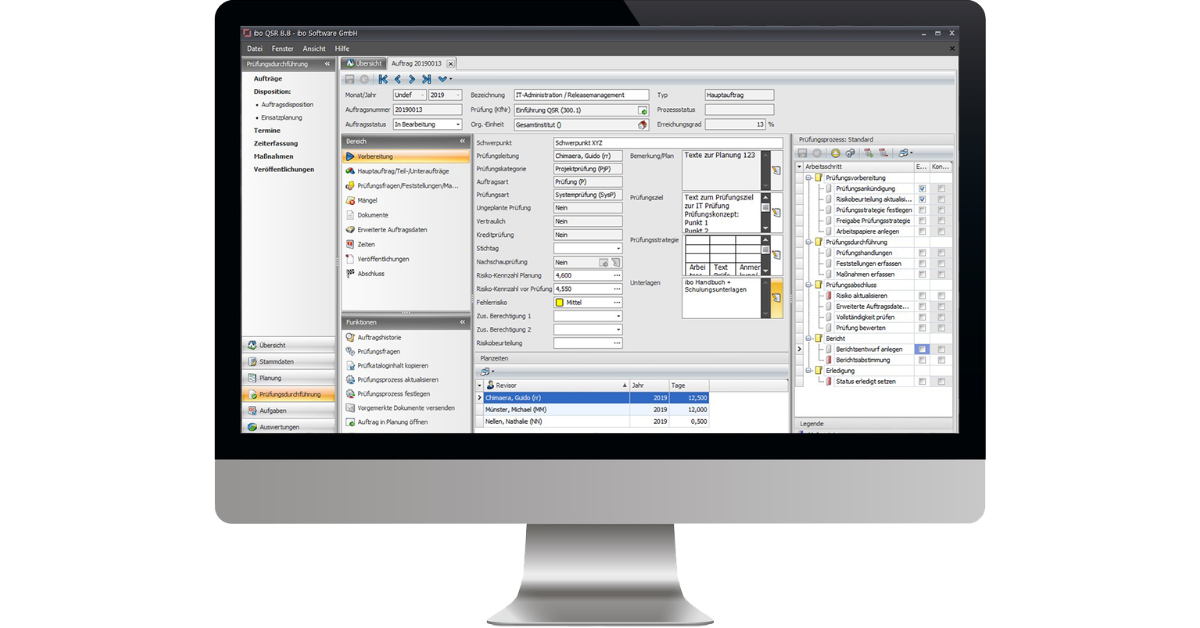Open the Hilfe menu

coord(342,49)
